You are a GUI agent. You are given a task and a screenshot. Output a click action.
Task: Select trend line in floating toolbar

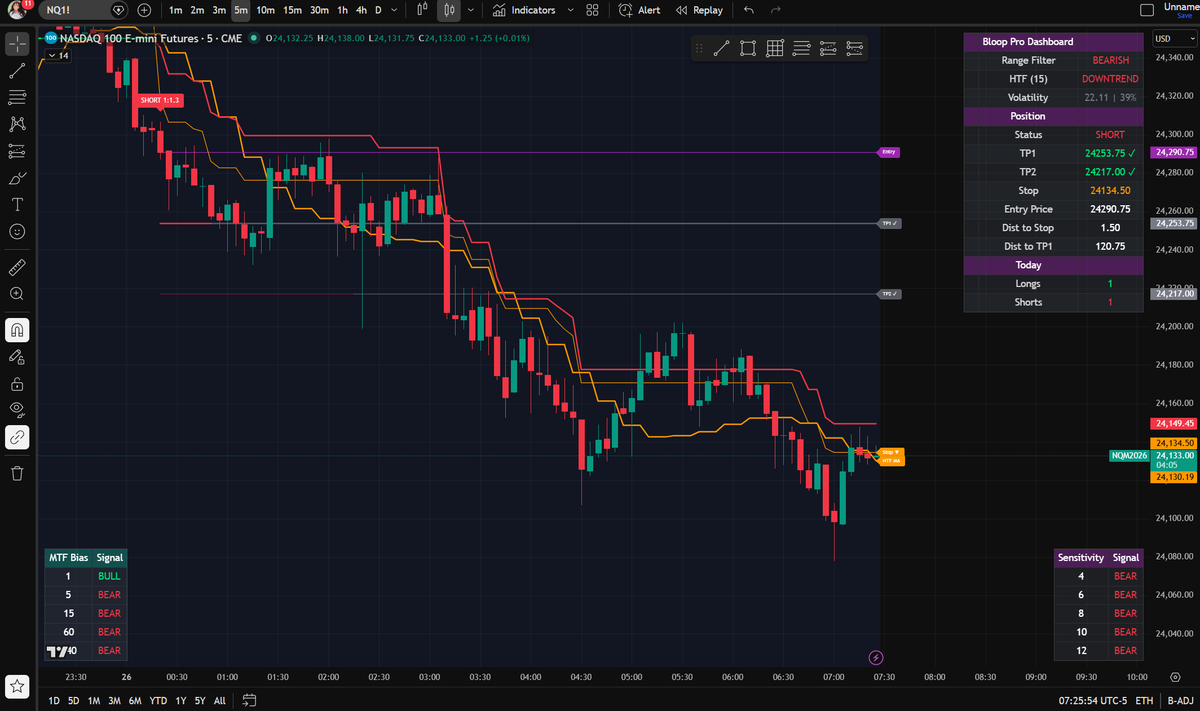[721, 47]
